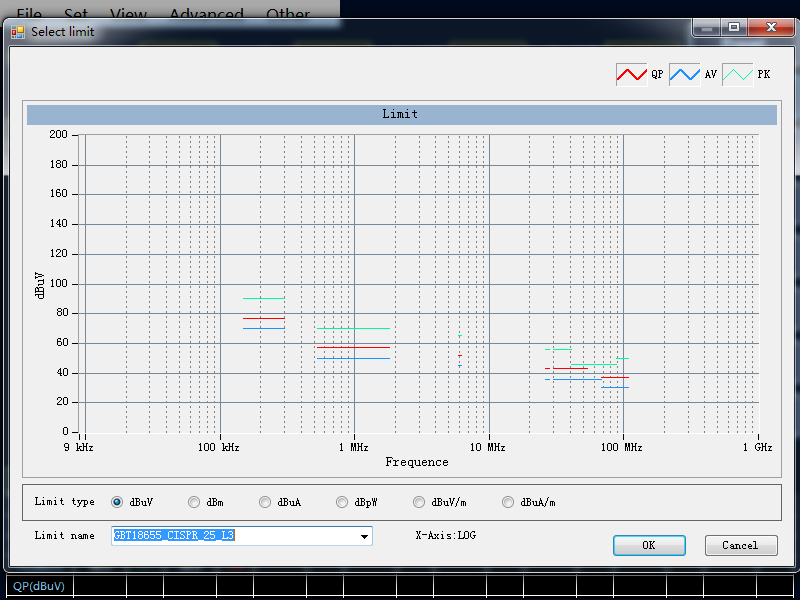Select the dBm radio button

pyautogui.click(x=193, y=502)
